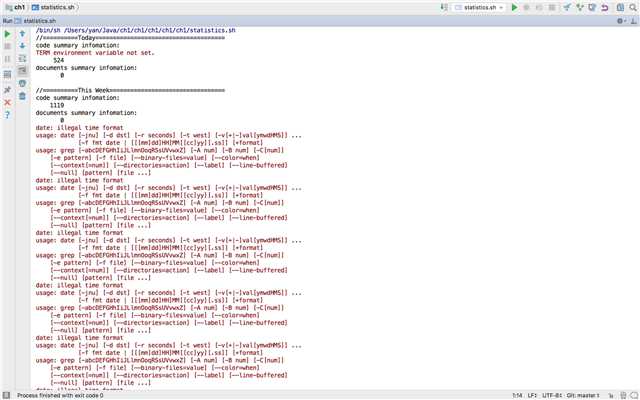This screenshot has width=640, height=400.
Task: Select the ch1 breadcrumb in navigation bar
Action: pos(16,7)
